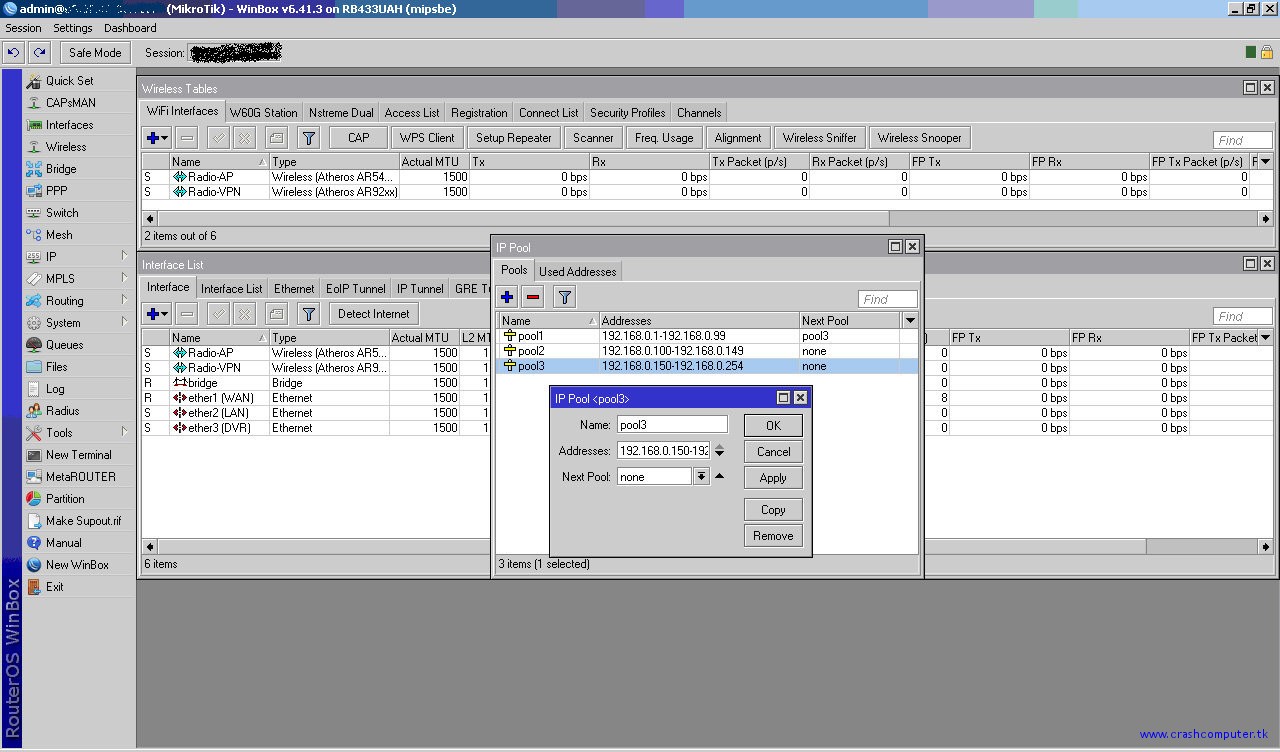This screenshot has height=752, width=1280.
Task: Open Files in sidebar
Action: point(79,366)
